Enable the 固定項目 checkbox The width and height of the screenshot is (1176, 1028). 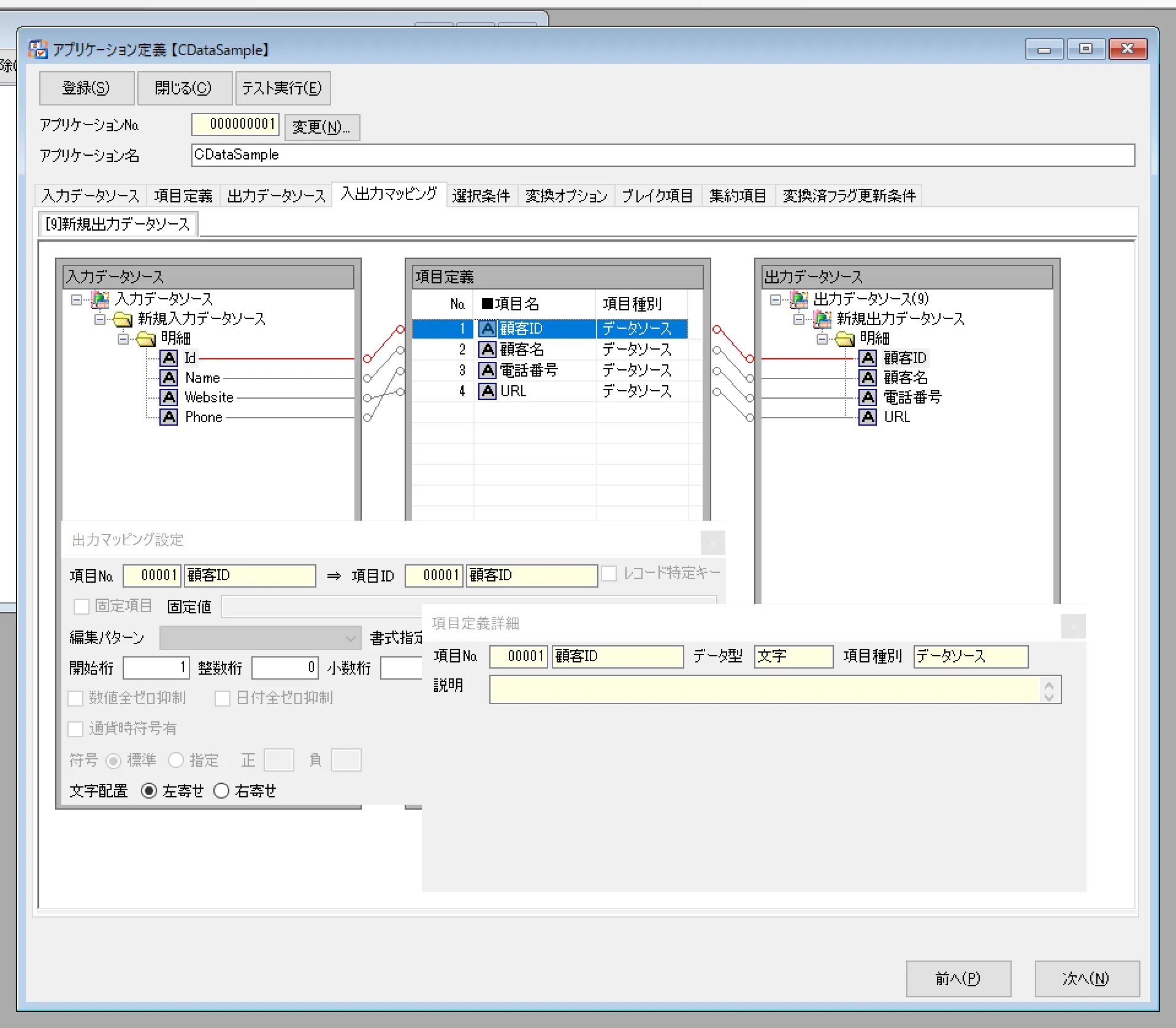coord(81,607)
